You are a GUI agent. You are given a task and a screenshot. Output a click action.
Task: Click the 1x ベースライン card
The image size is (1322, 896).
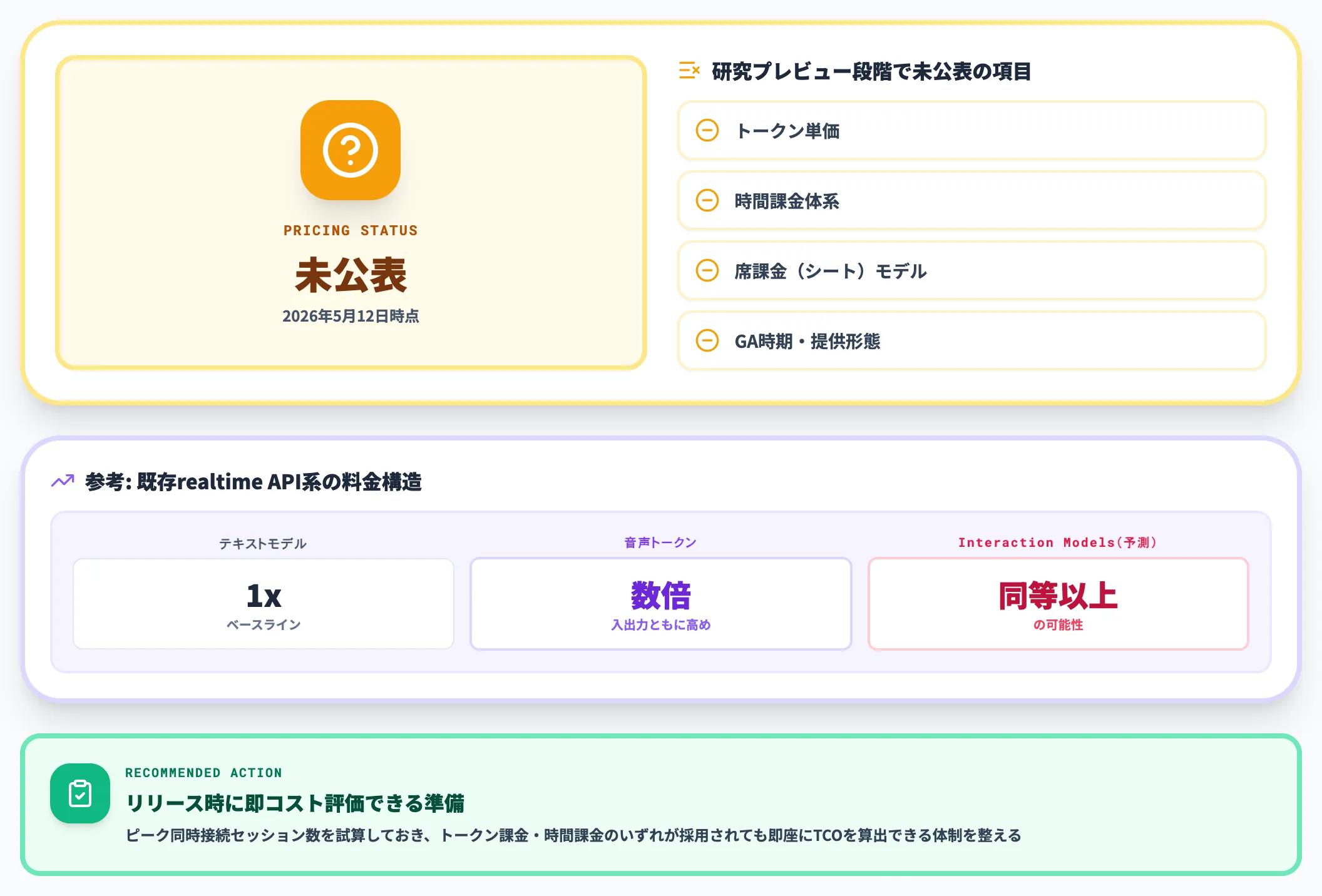pos(264,604)
